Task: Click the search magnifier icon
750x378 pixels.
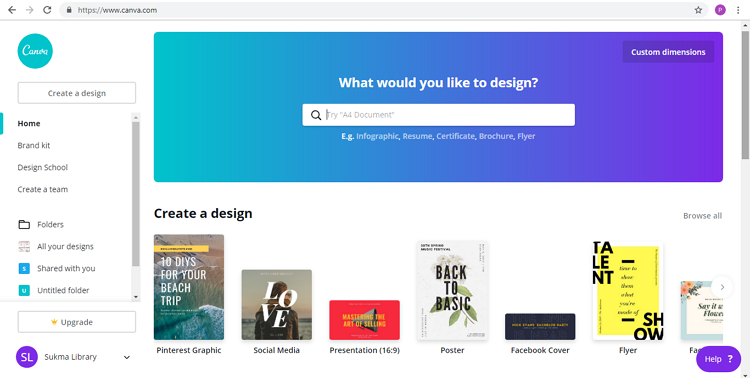Action: [x=316, y=115]
